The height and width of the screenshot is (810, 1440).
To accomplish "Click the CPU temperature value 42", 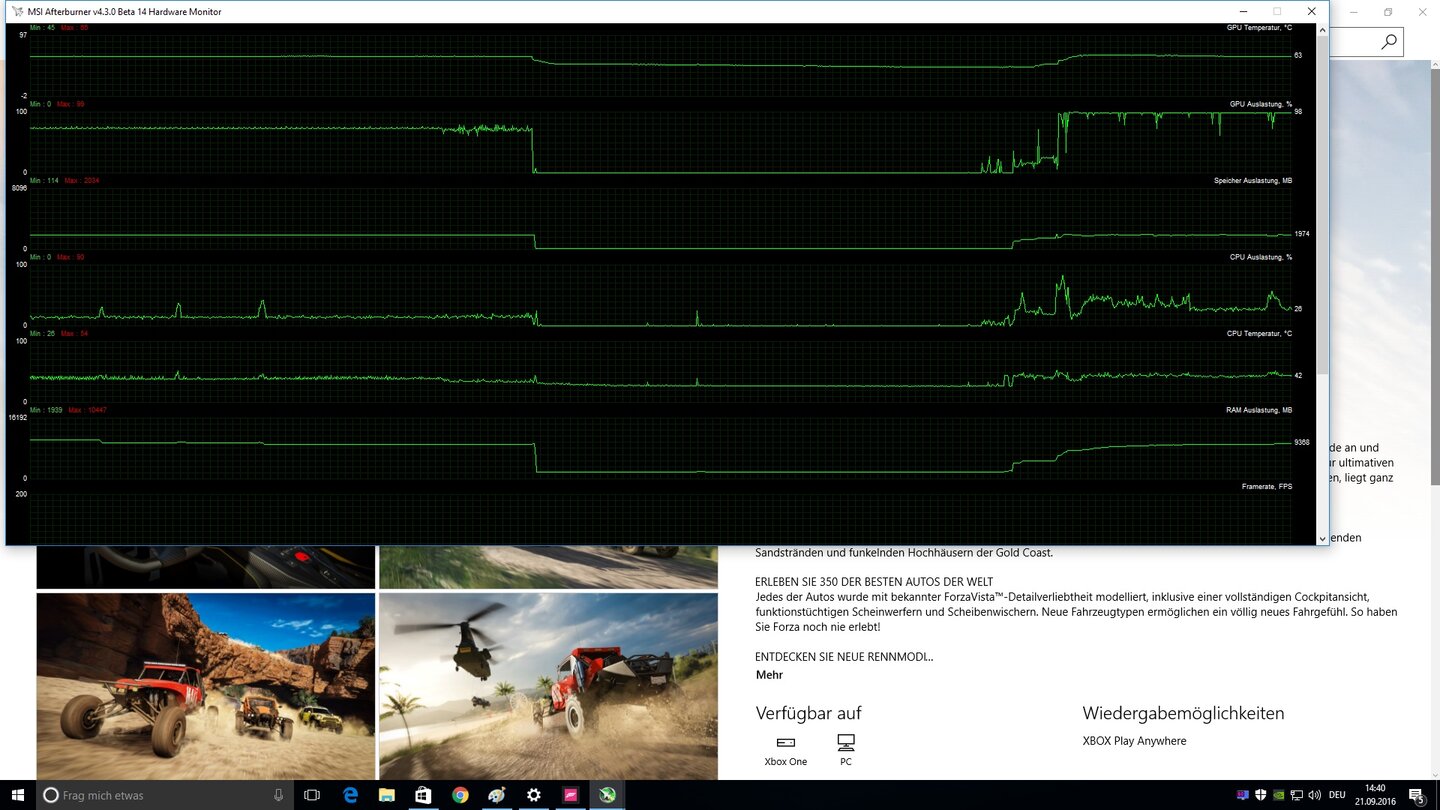I will 1298,376.
